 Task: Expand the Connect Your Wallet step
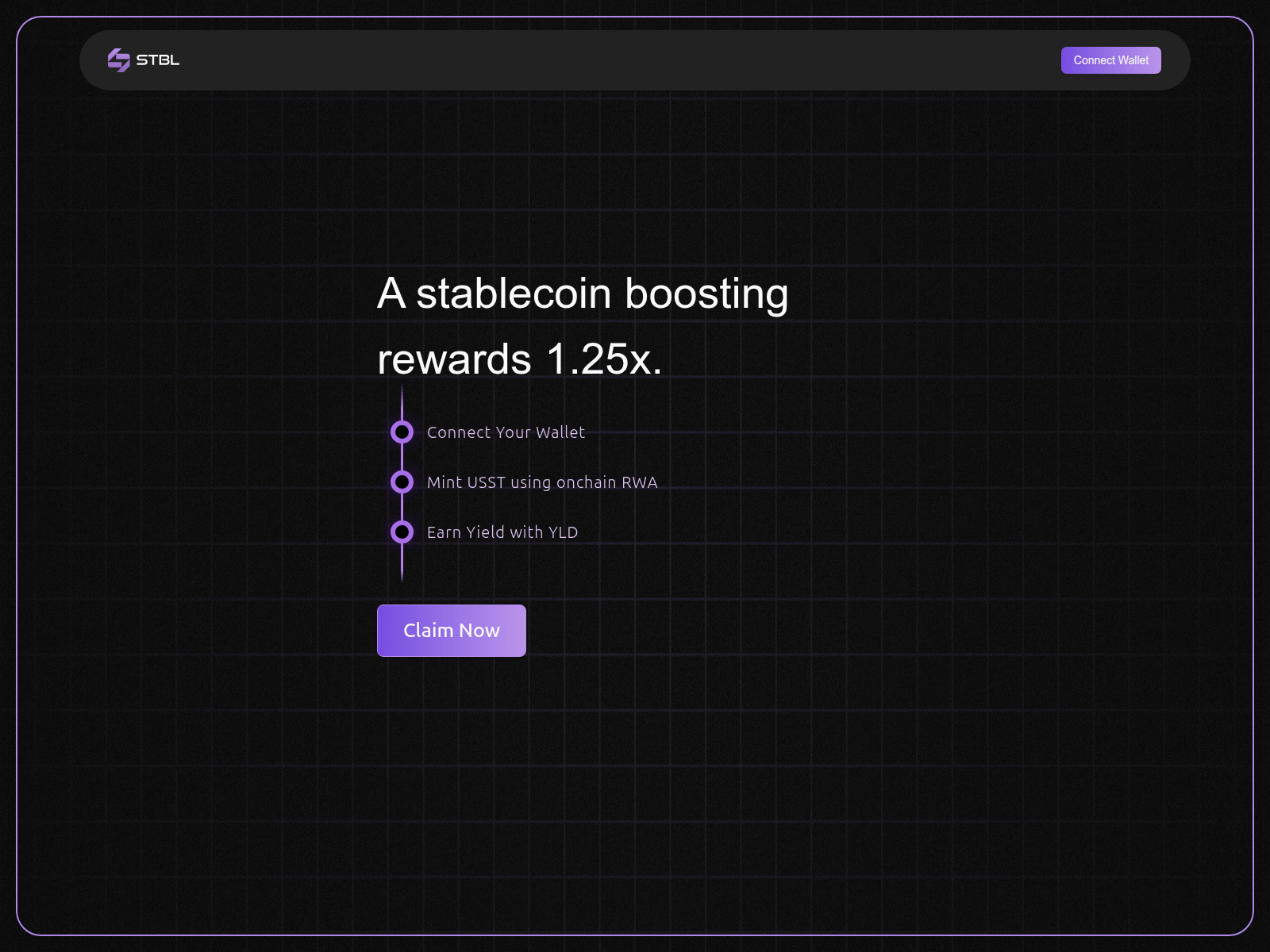pos(506,432)
